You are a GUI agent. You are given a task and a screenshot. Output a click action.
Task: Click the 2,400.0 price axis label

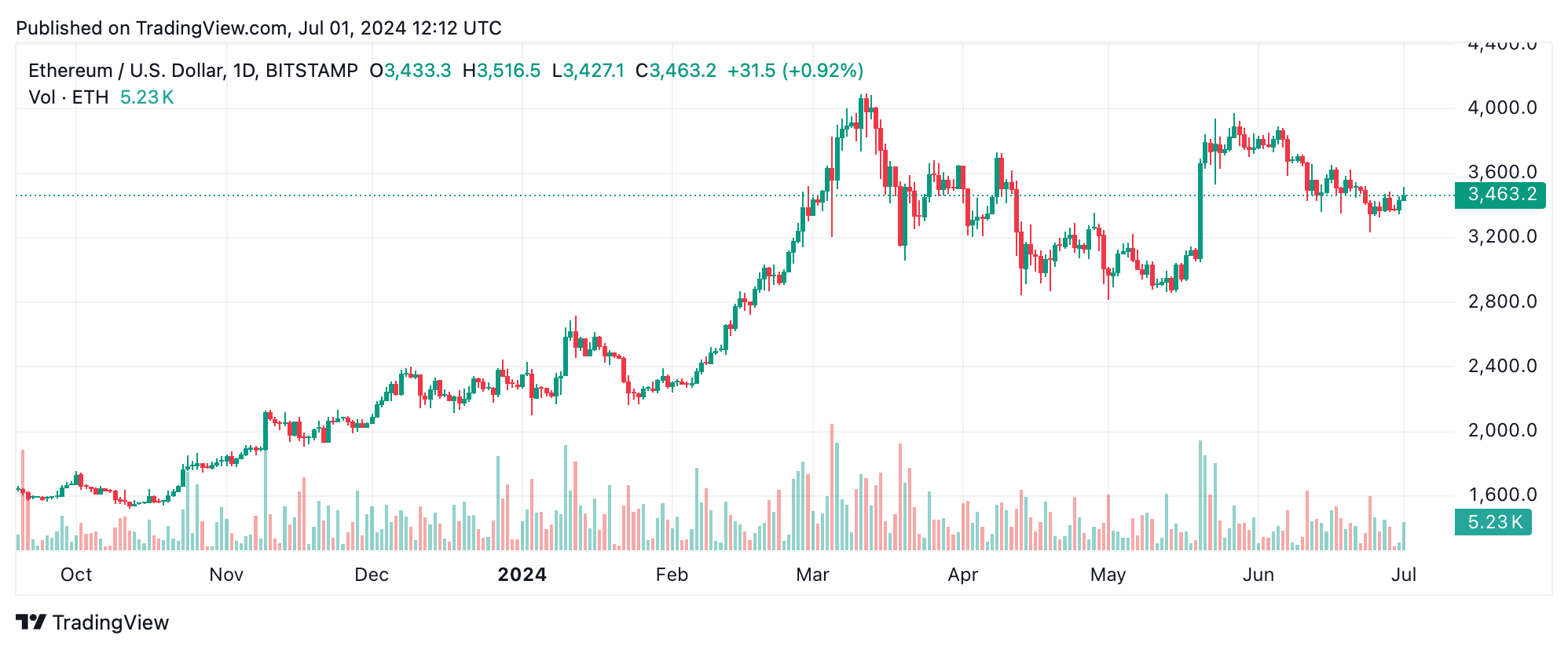click(x=1502, y=366)
